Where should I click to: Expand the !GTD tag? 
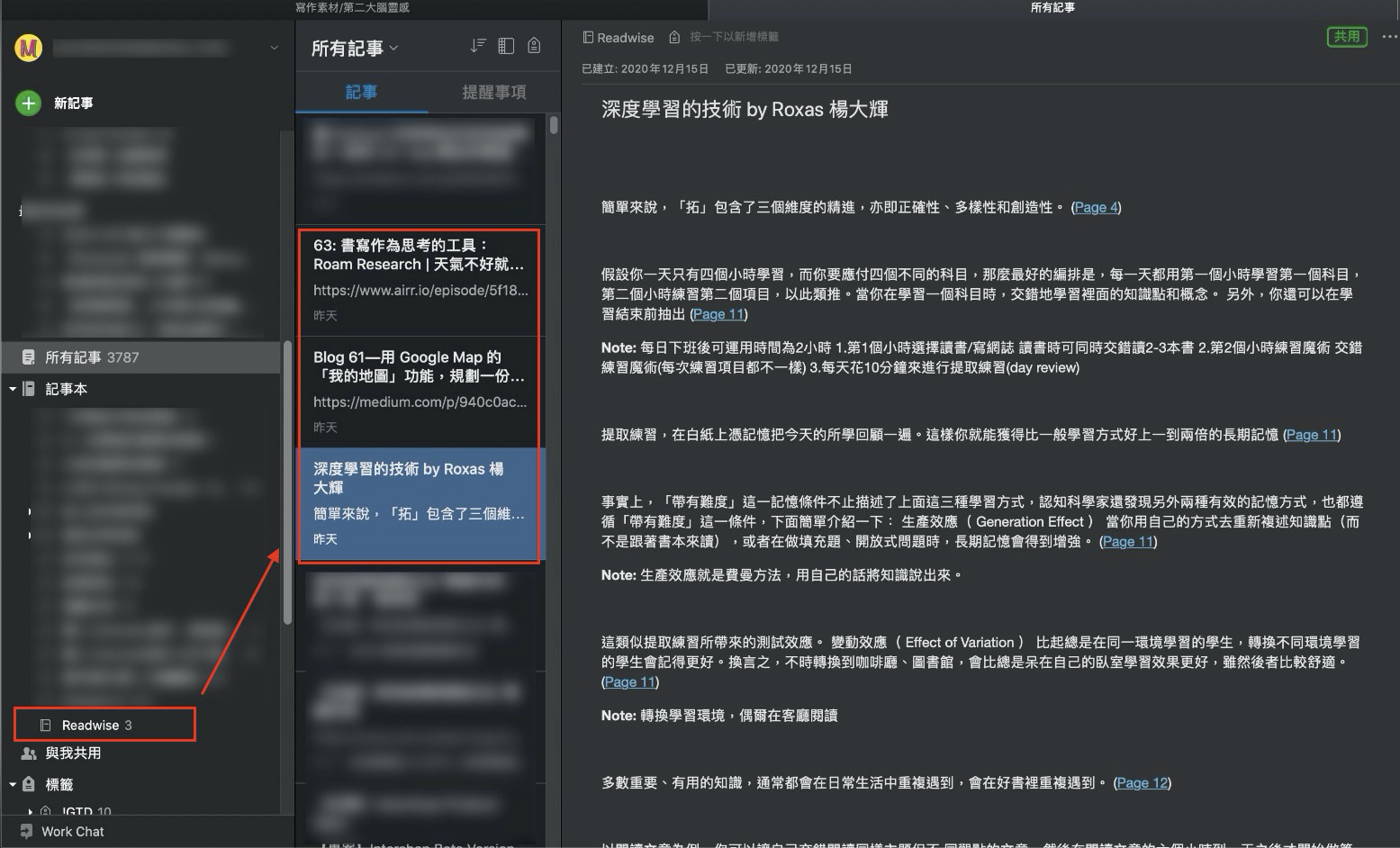tap(31, 812)
